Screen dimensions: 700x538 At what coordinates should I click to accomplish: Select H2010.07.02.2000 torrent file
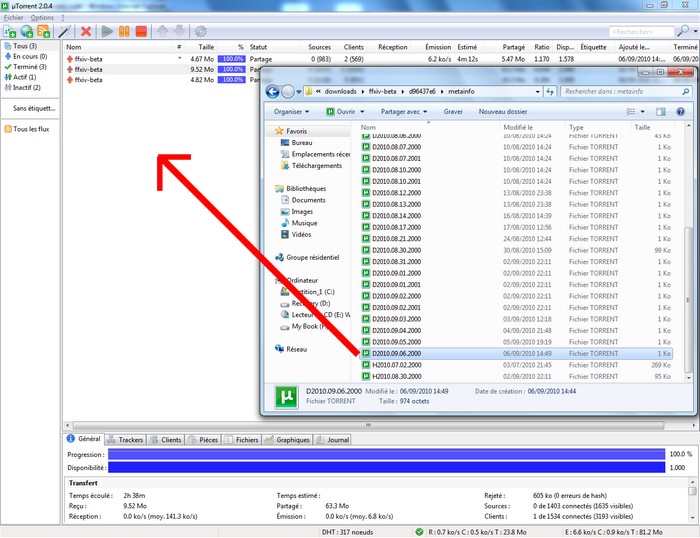pyautogui.click(x=517, y=365)
